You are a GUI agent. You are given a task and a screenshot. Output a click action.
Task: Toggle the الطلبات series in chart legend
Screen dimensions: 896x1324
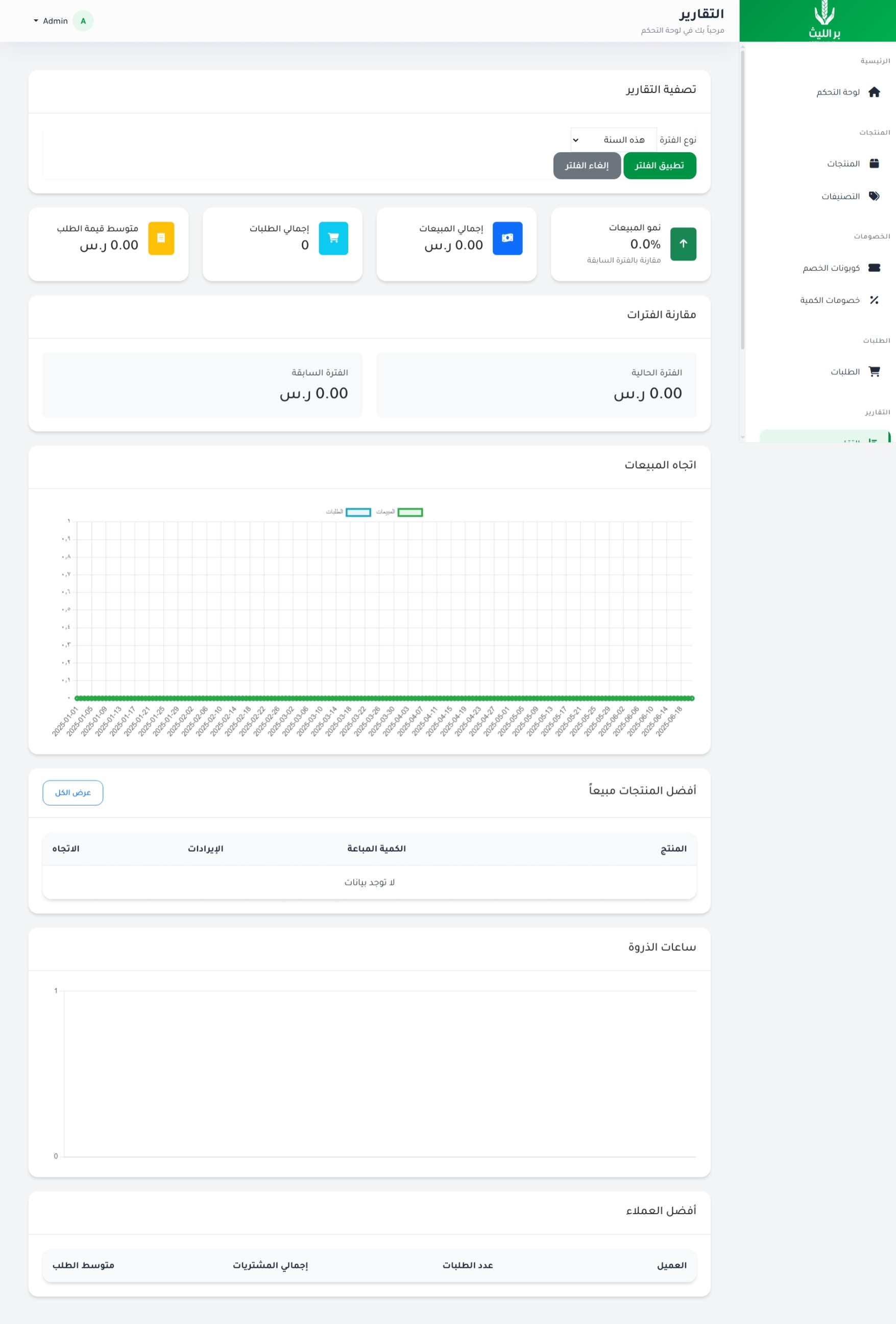[x=348, y=512]
